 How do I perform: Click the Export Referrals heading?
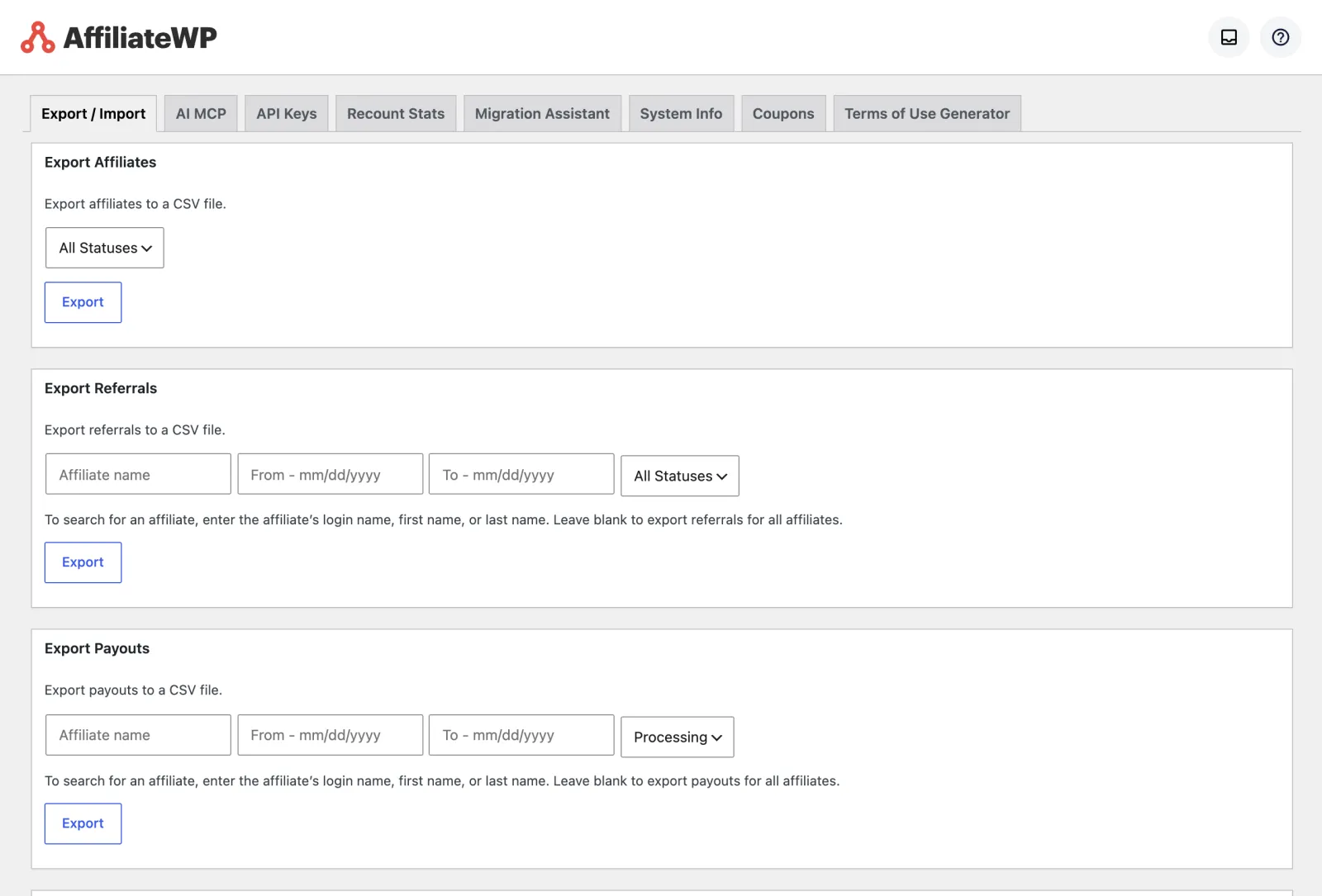pos(101,389)
